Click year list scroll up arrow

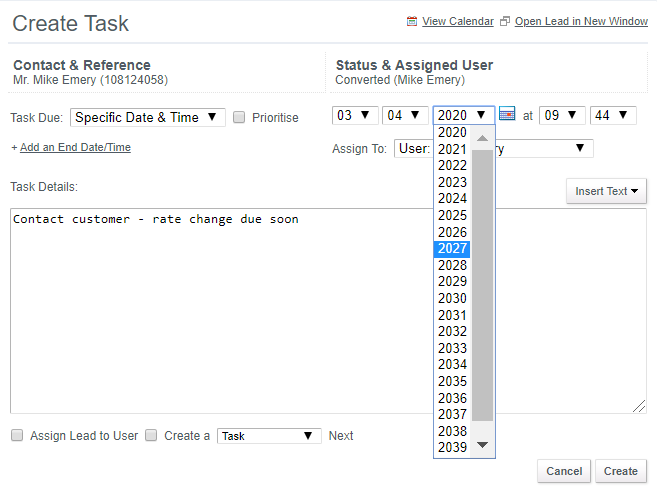[482, 138]
